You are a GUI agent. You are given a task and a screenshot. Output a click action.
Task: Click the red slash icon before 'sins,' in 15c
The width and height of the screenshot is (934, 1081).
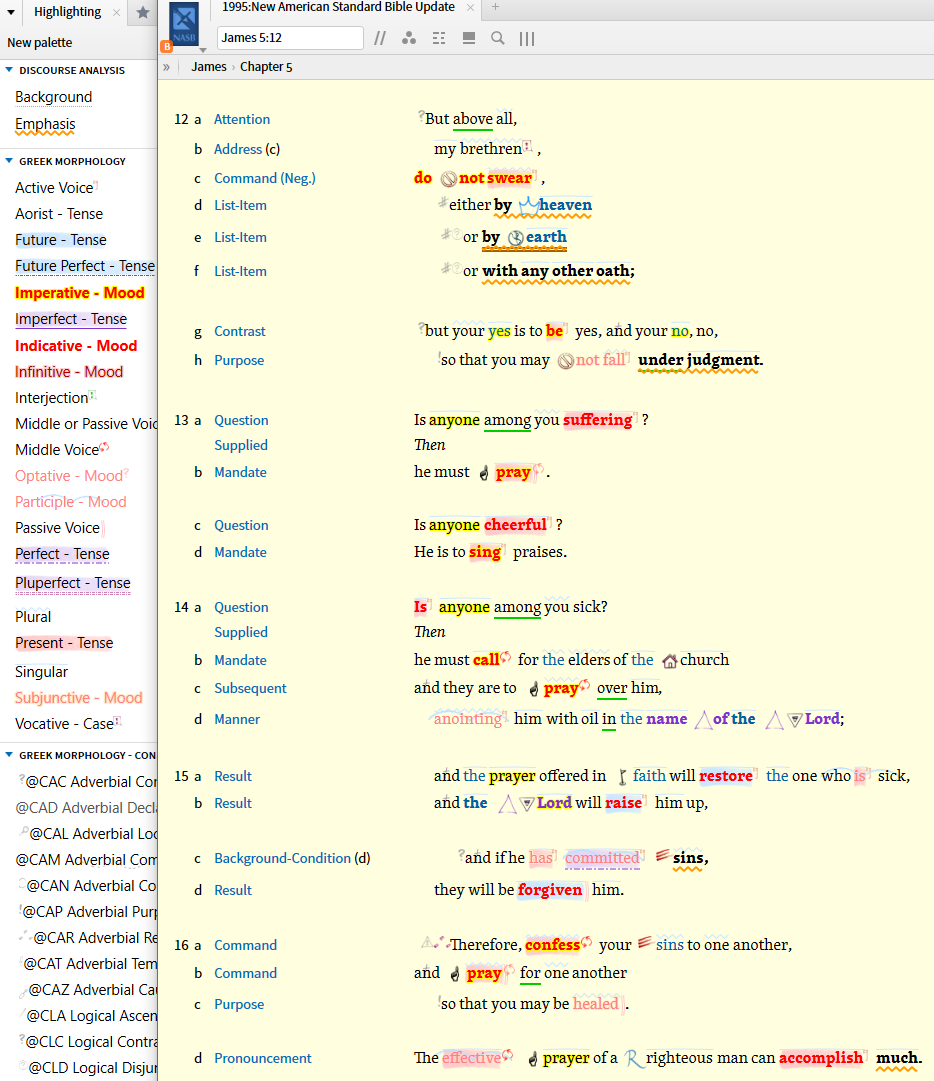tap(662, 856)
